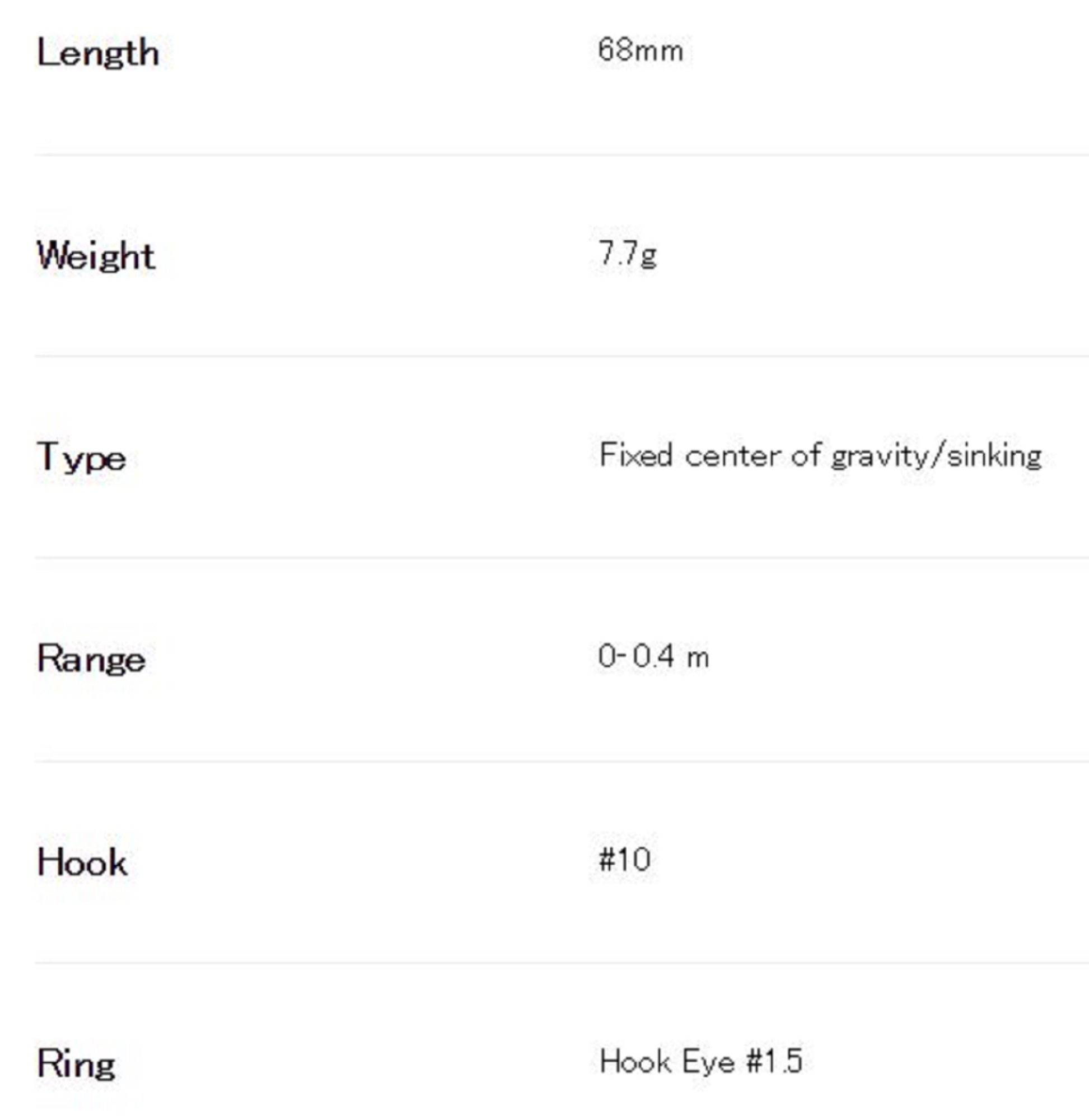Select the #10 hook size value
The width and height of the screenshot is (1089, 1120).
(624, 858)
